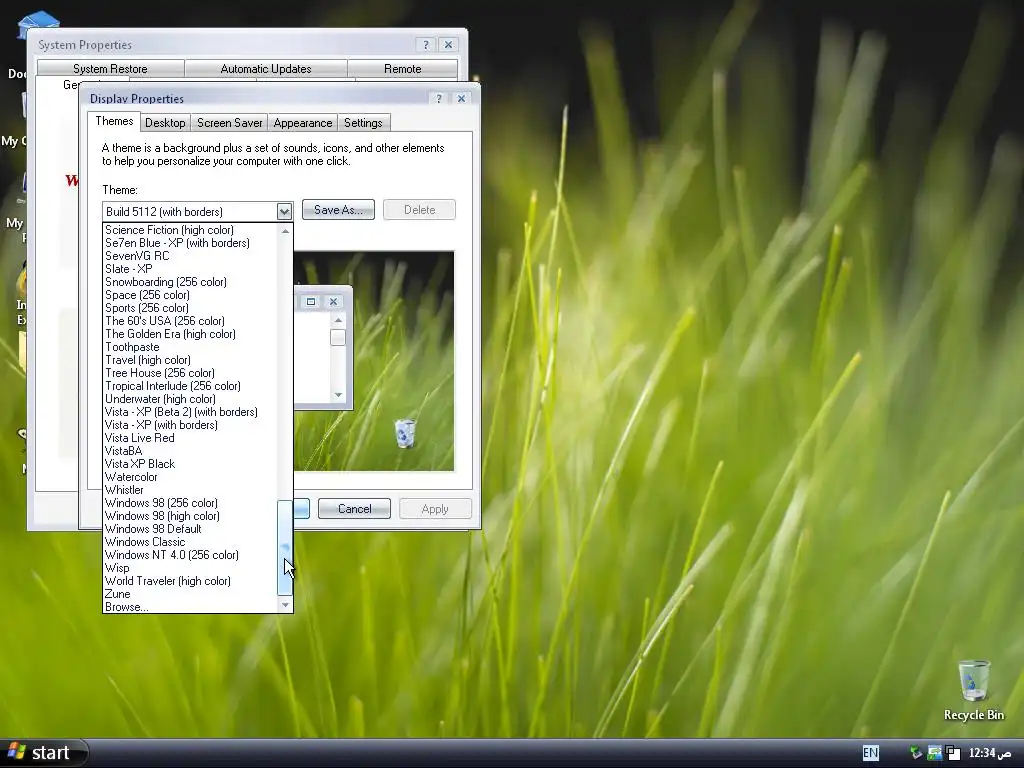Open System Restore tab in System Properties

pyautogui.click(x=110, y=69)
